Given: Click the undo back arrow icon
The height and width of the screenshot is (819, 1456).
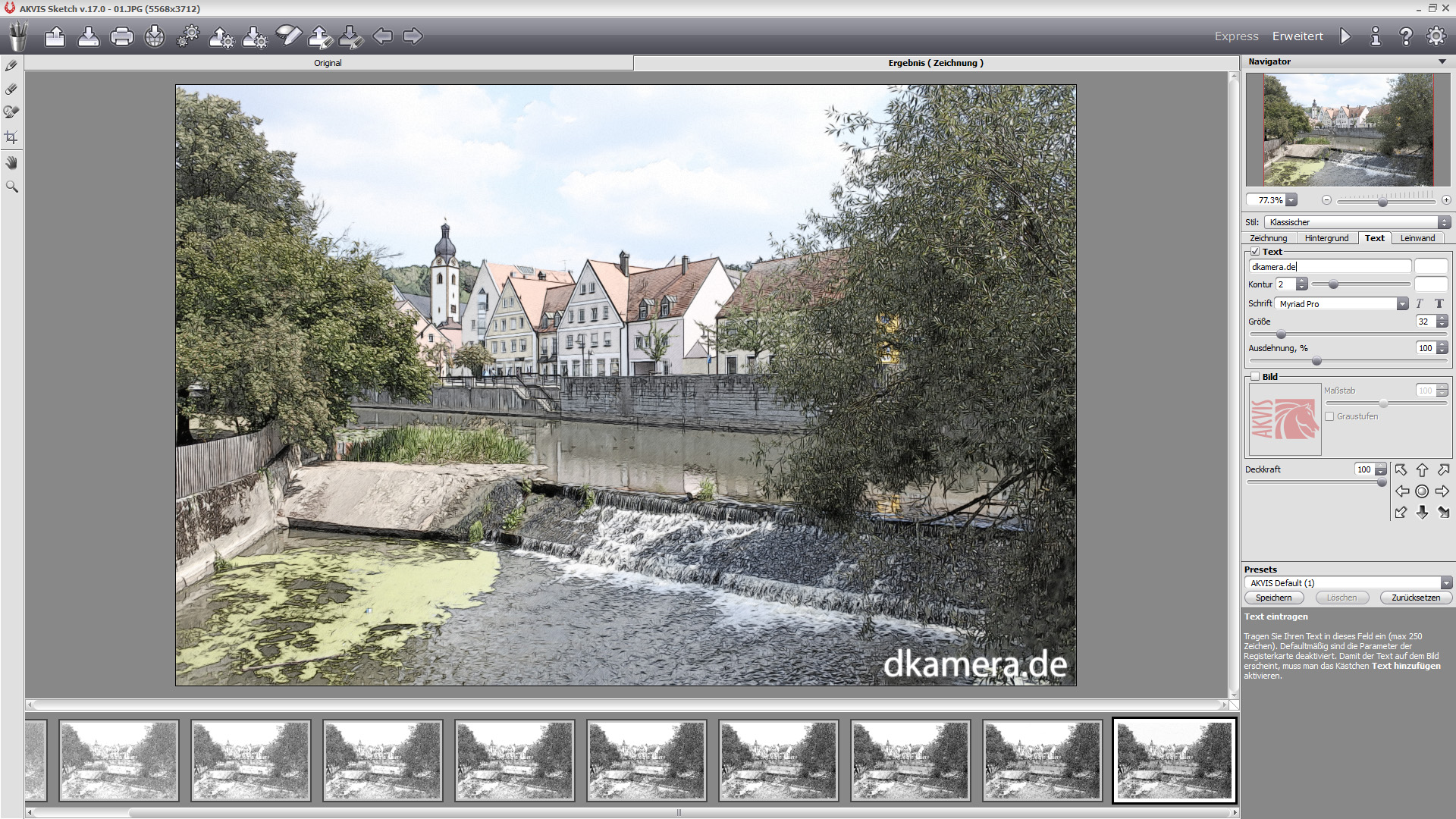Looking at the screenshot, I should [383, 36].
